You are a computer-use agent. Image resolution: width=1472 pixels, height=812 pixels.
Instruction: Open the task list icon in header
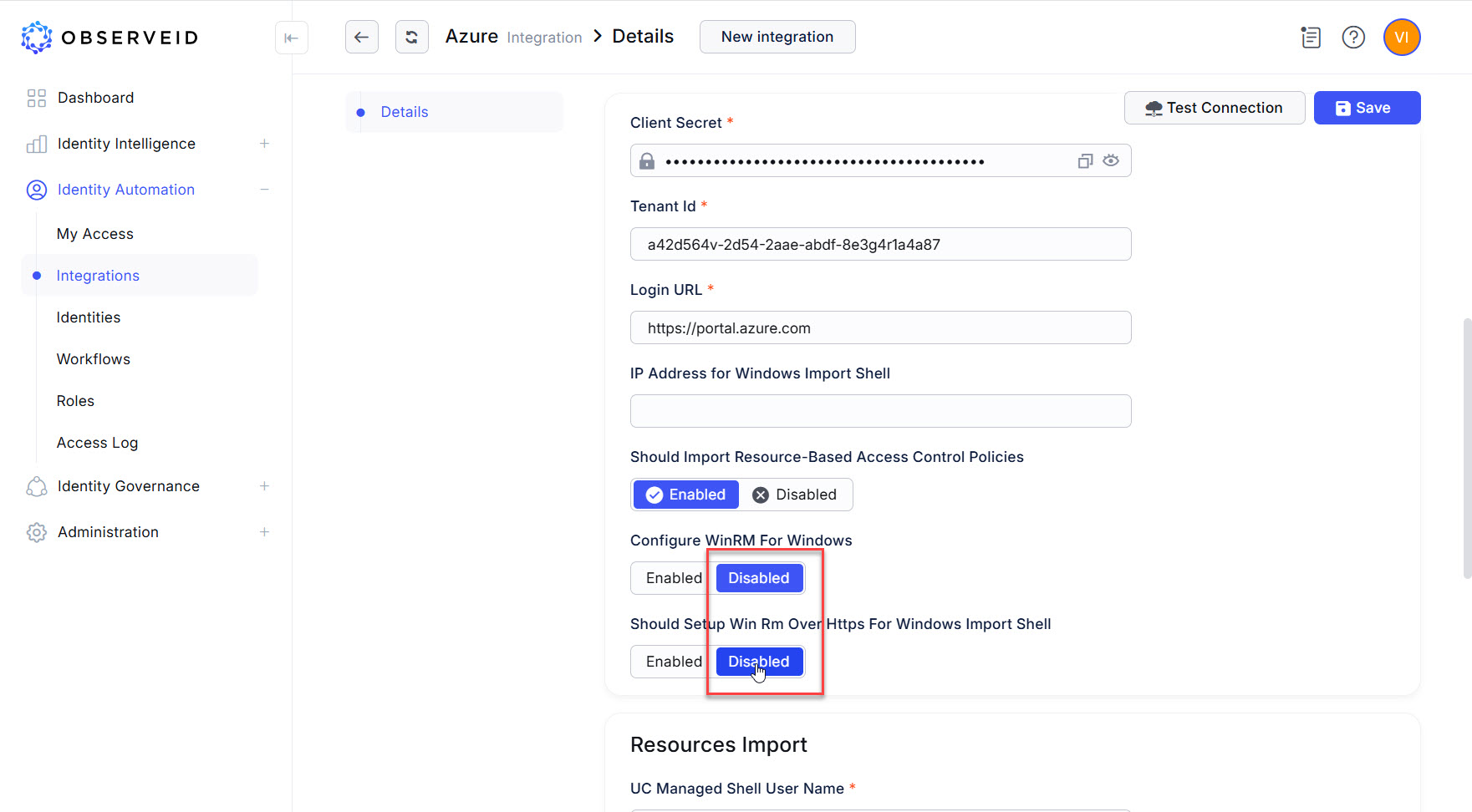click(x=1311, y=38)
